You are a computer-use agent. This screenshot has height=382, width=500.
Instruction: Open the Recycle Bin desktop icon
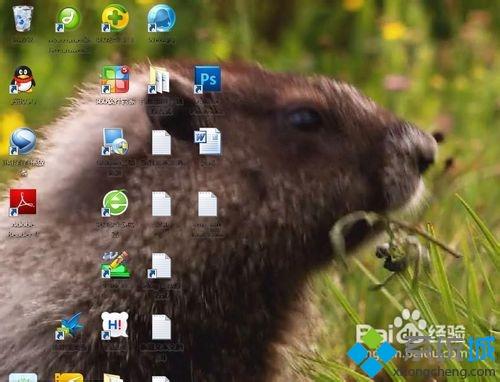point(23,18)
